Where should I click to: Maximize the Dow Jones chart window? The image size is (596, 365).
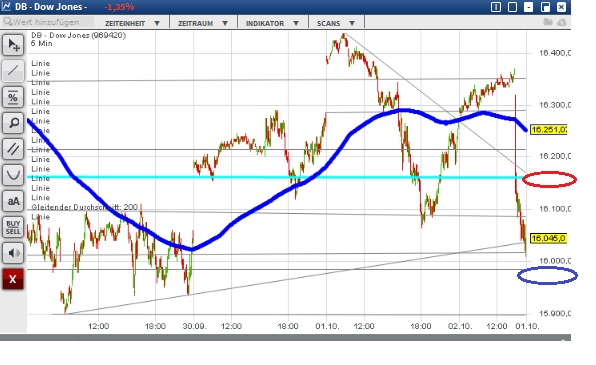[545, 7]
